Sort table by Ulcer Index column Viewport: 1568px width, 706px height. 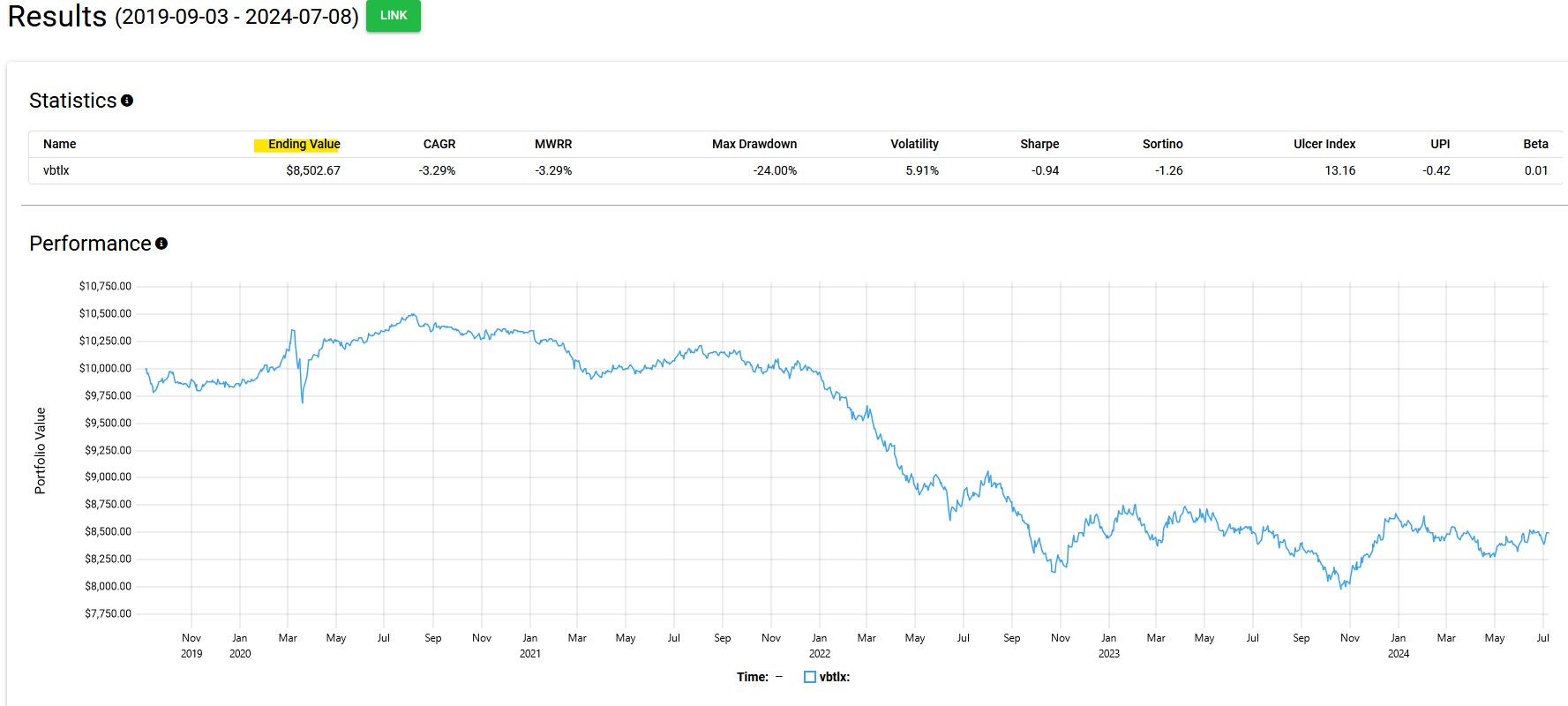tap(1324, 144)
